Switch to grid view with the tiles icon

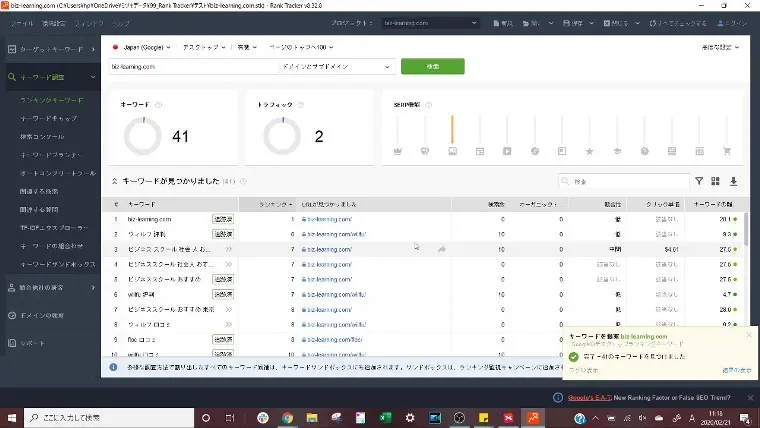(x=716, y=181)
